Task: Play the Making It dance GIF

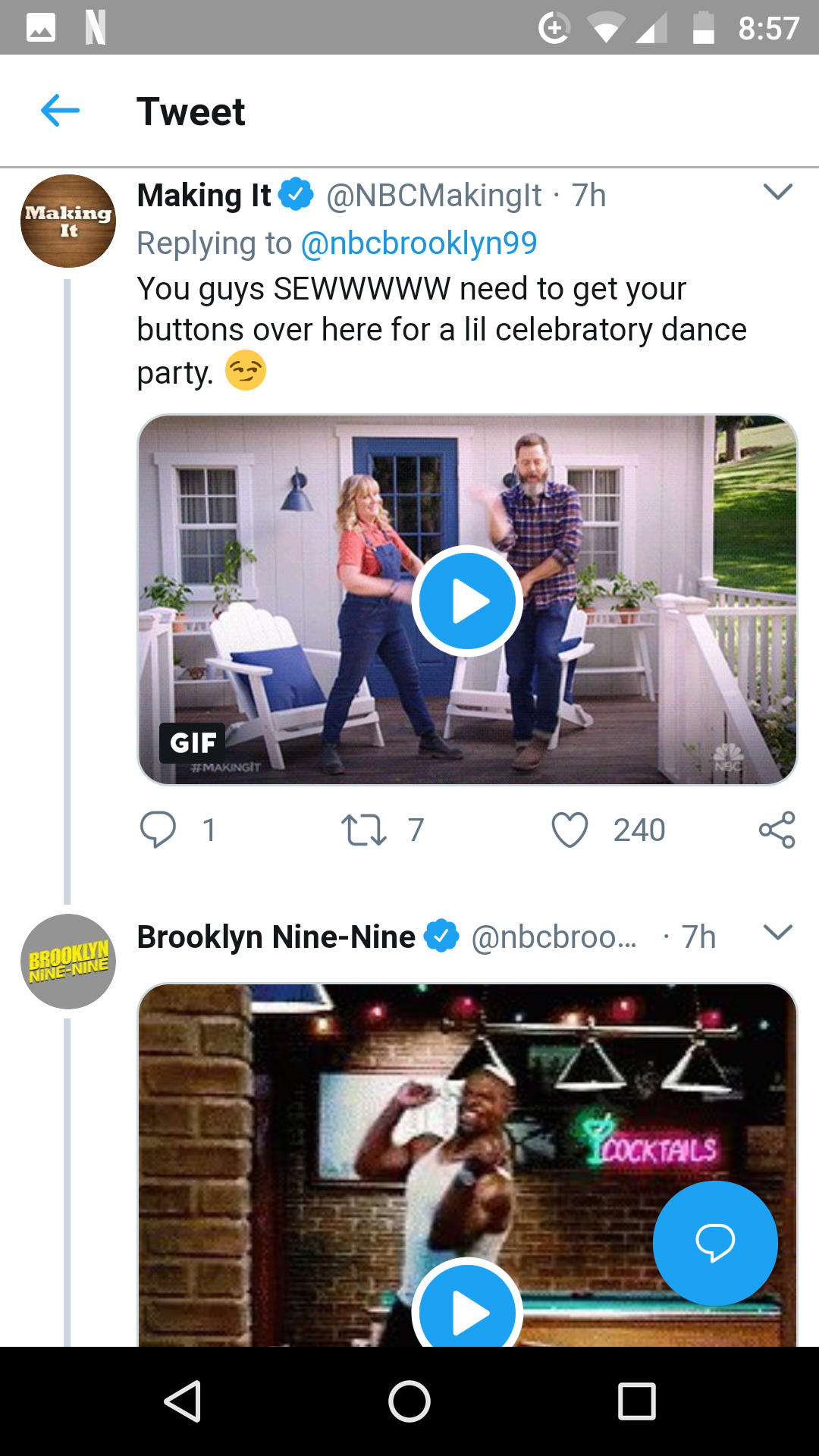Action: click(x=467, y=601)
